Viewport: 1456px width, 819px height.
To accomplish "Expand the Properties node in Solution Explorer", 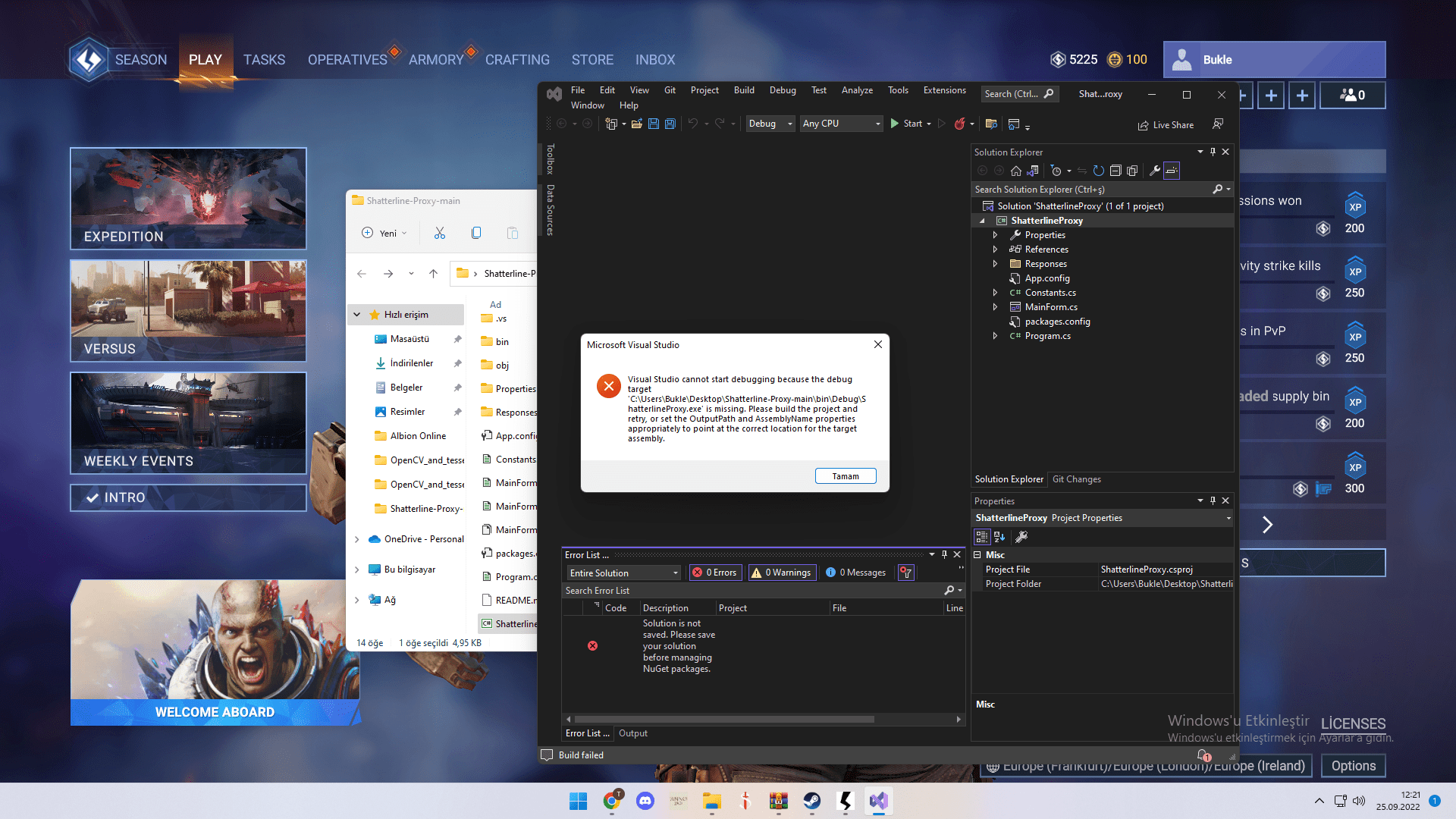I will (995, 235).
